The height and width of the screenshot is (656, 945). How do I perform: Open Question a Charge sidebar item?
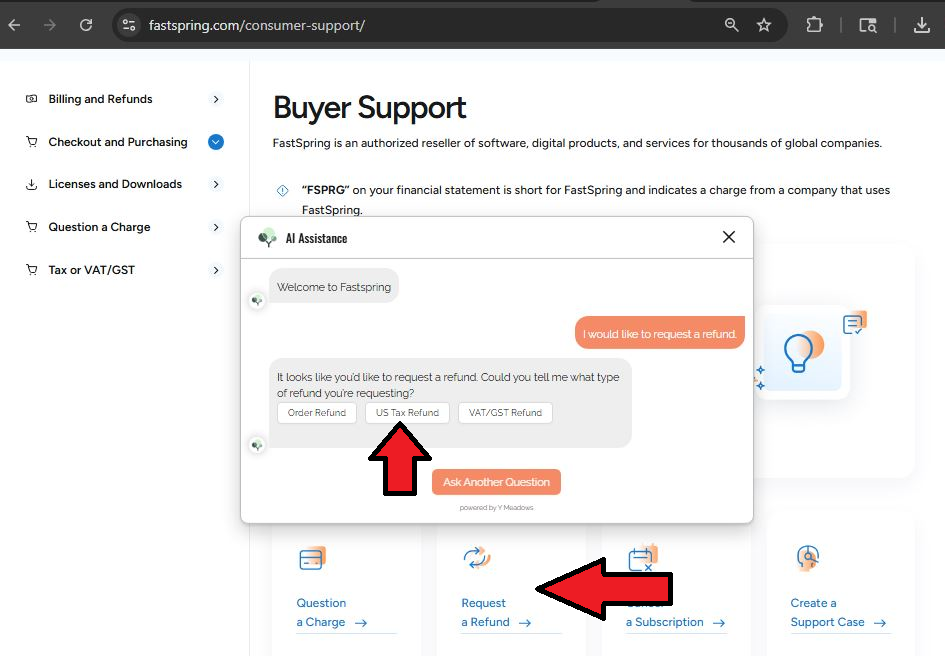click(x=99, y=227)
